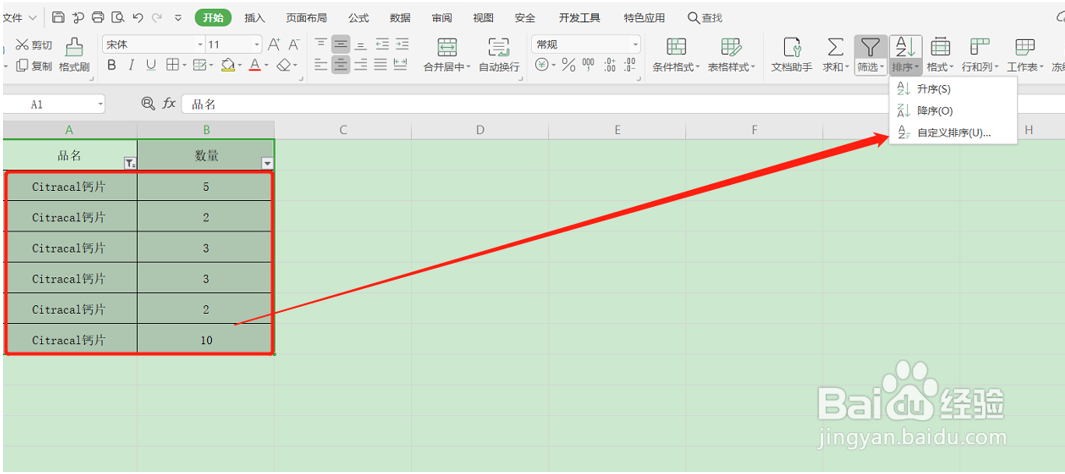Toggle the 筛选 filter funnel
The width and height of the screenshot is (1065, 474).
(x=870, y=54)
